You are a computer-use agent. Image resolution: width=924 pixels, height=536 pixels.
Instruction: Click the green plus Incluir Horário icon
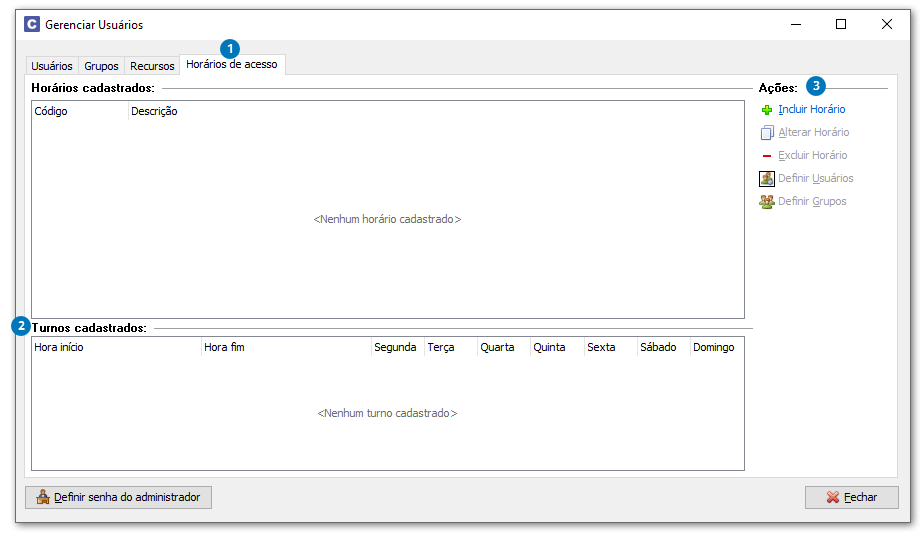pyautogui.click(x=767, y=110)
